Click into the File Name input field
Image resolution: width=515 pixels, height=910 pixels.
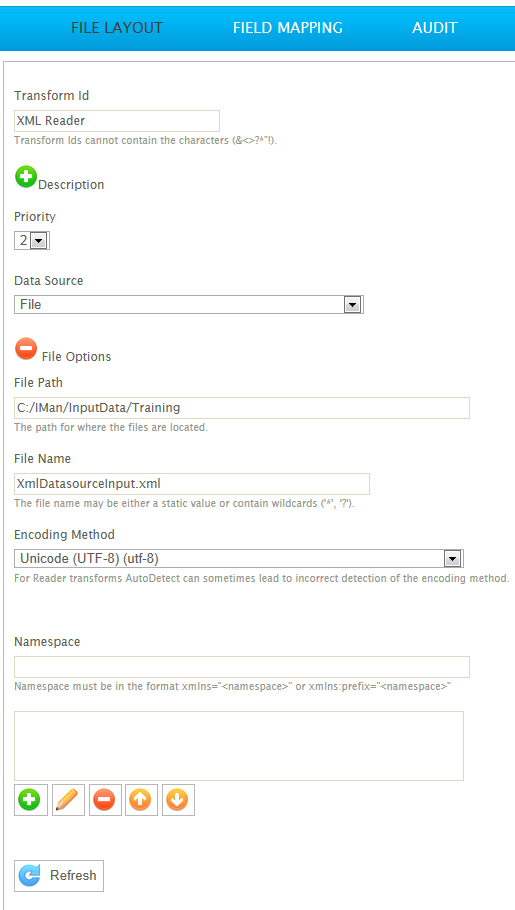point(192,483)
